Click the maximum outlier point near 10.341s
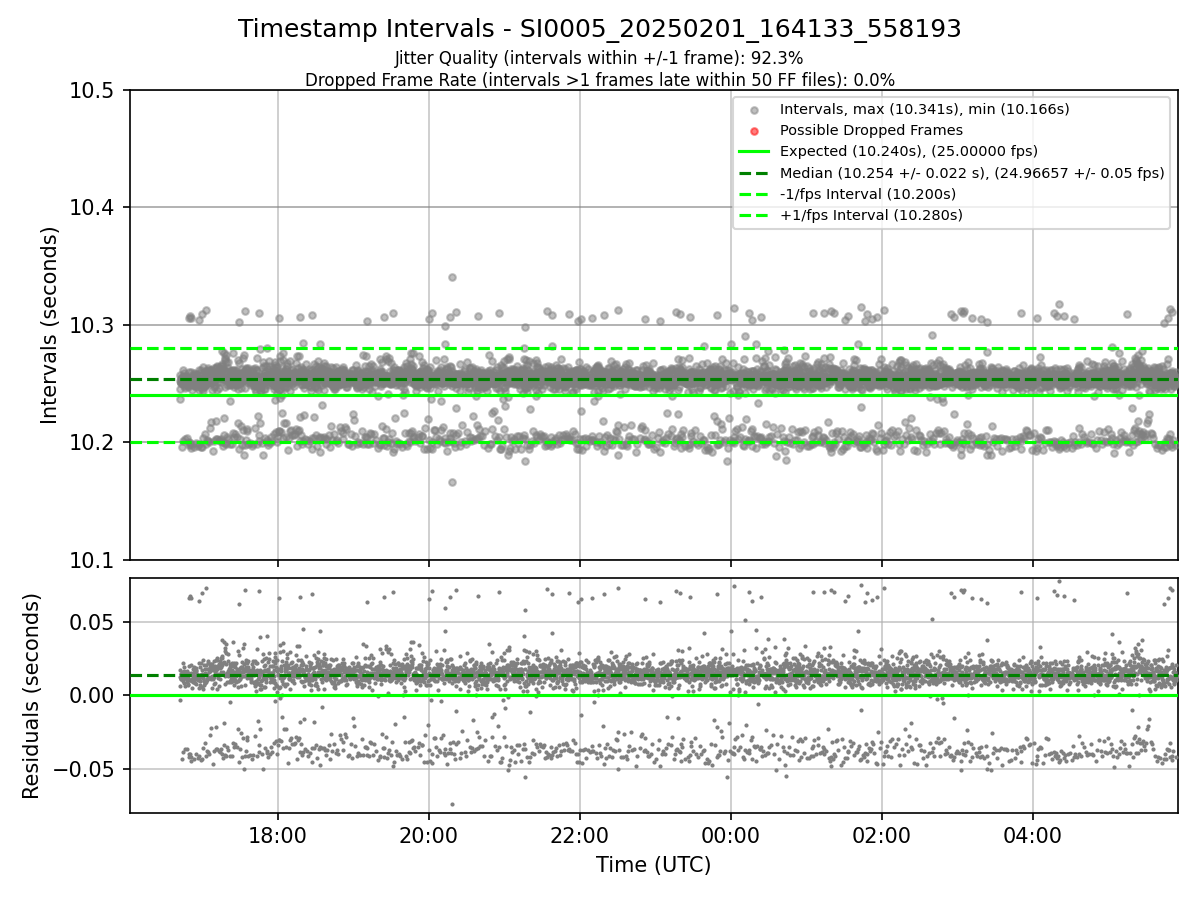The width and height of the screenshot is (1200, 900). (452, 277)
